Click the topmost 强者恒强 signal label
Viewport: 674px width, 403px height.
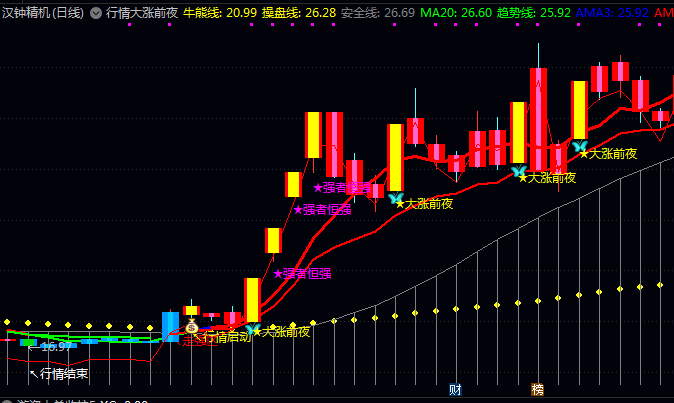coord(342,188)
